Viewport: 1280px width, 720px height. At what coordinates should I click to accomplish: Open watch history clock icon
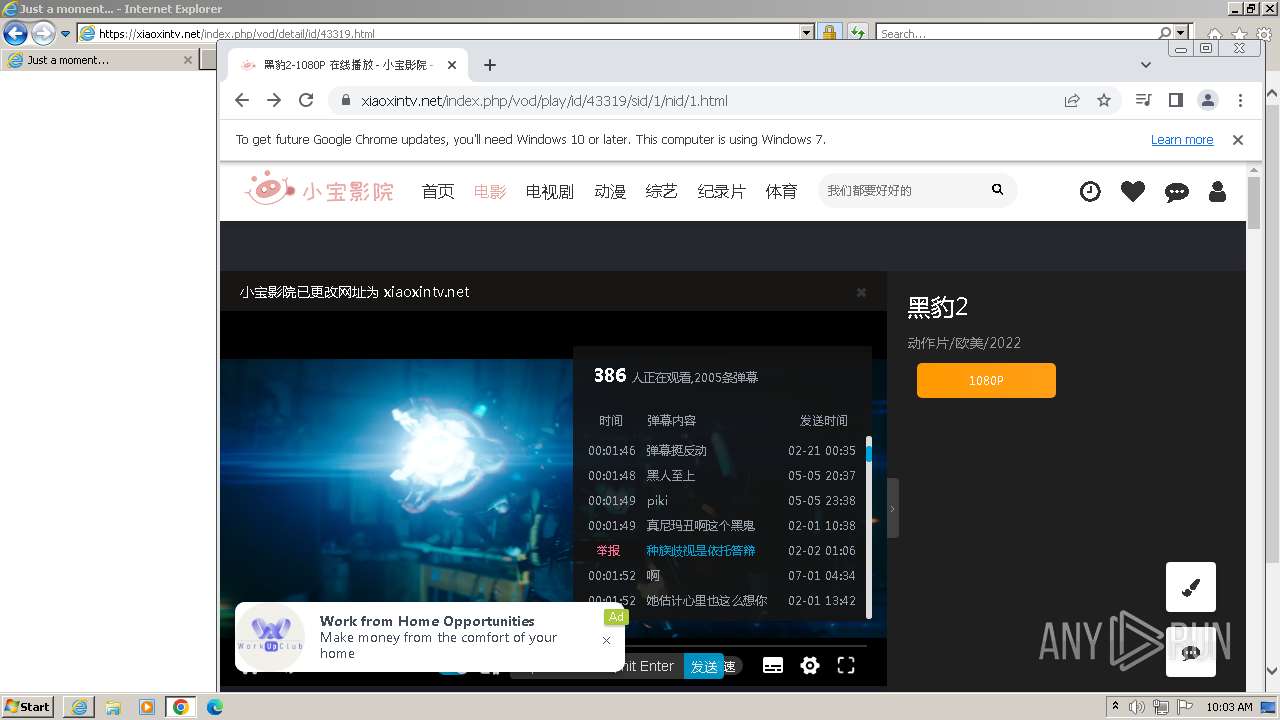pyautogui.click(x=1090, y=191)
